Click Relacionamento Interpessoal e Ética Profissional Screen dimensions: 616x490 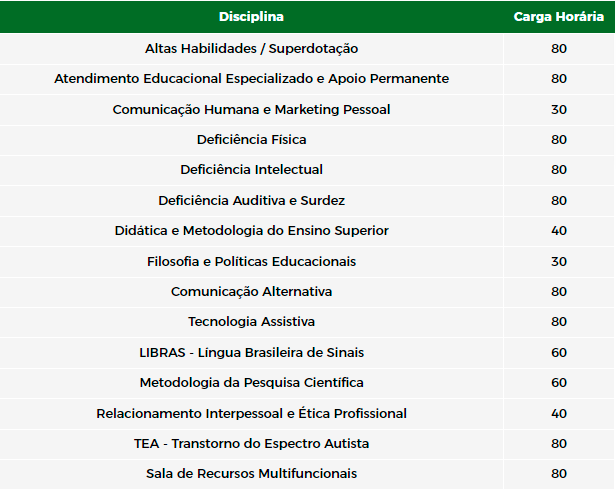(251, 413)
